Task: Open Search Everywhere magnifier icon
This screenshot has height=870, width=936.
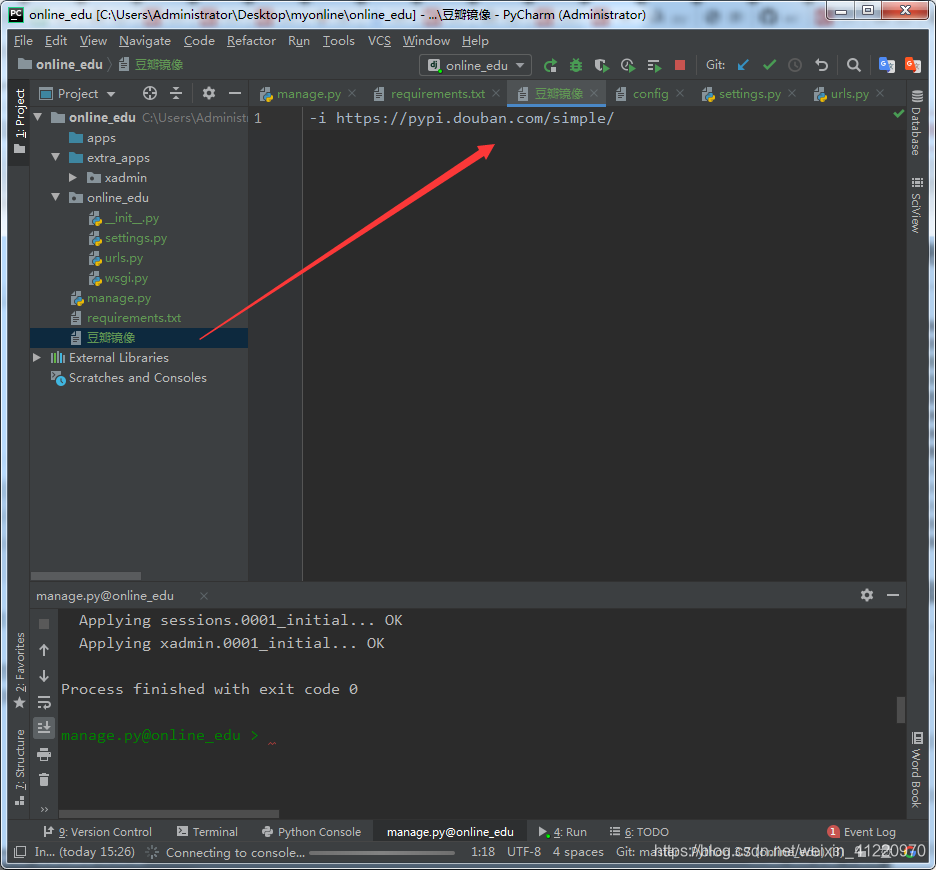Action: tap(854, 65)
